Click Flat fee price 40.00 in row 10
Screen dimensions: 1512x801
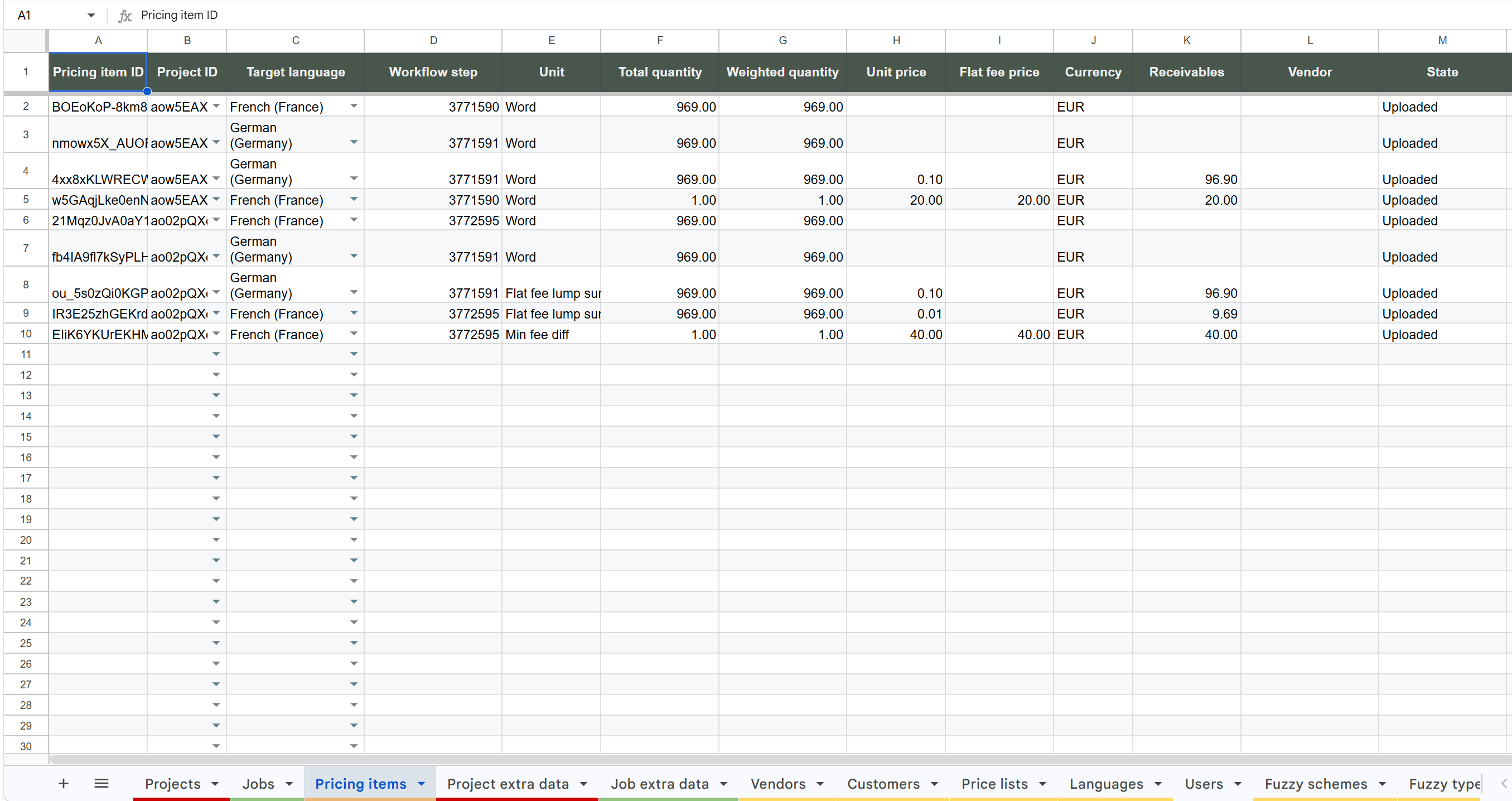[x=999, y=335]
